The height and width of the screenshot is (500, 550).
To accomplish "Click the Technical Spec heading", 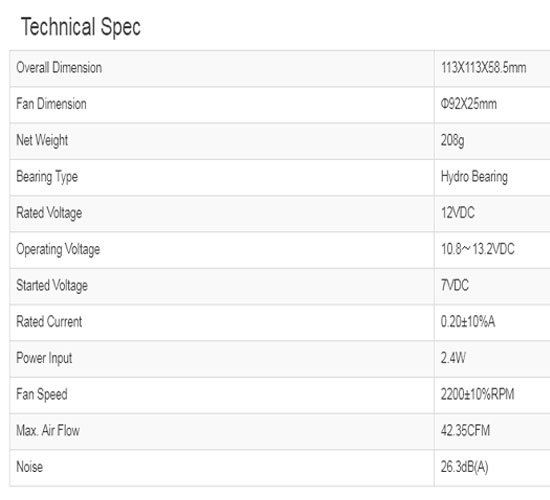I will [81, 27].
